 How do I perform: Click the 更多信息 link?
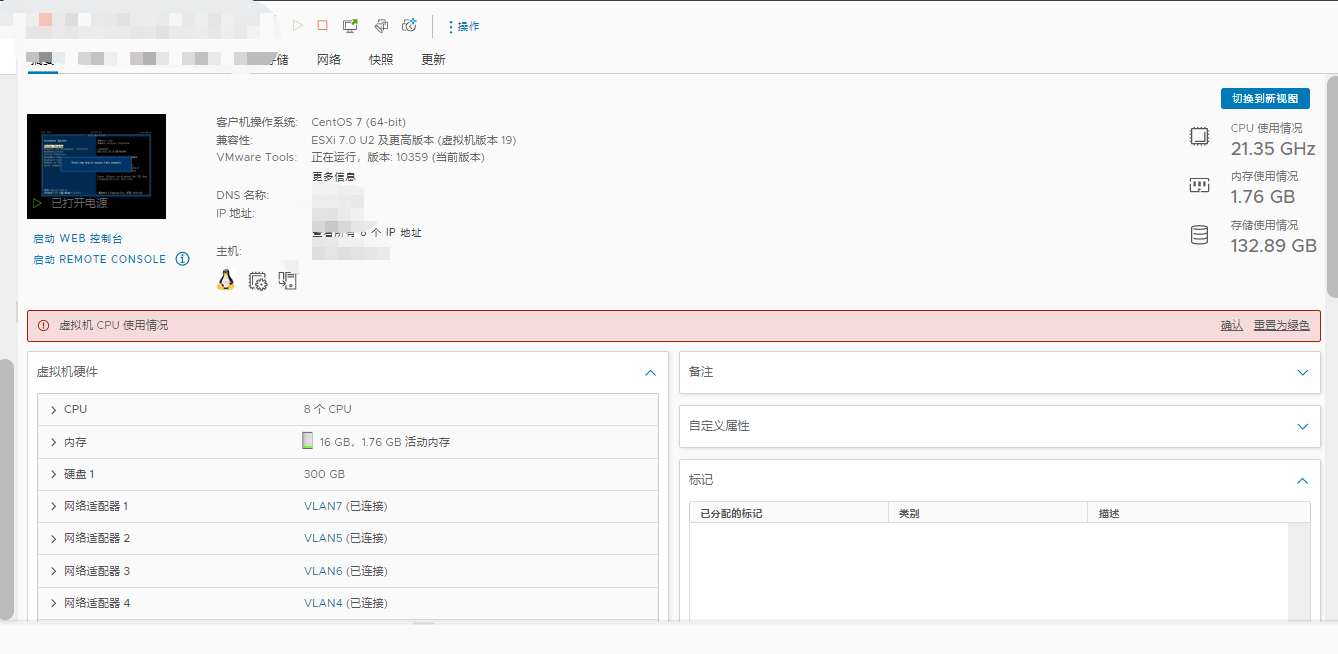click(333, 176)
